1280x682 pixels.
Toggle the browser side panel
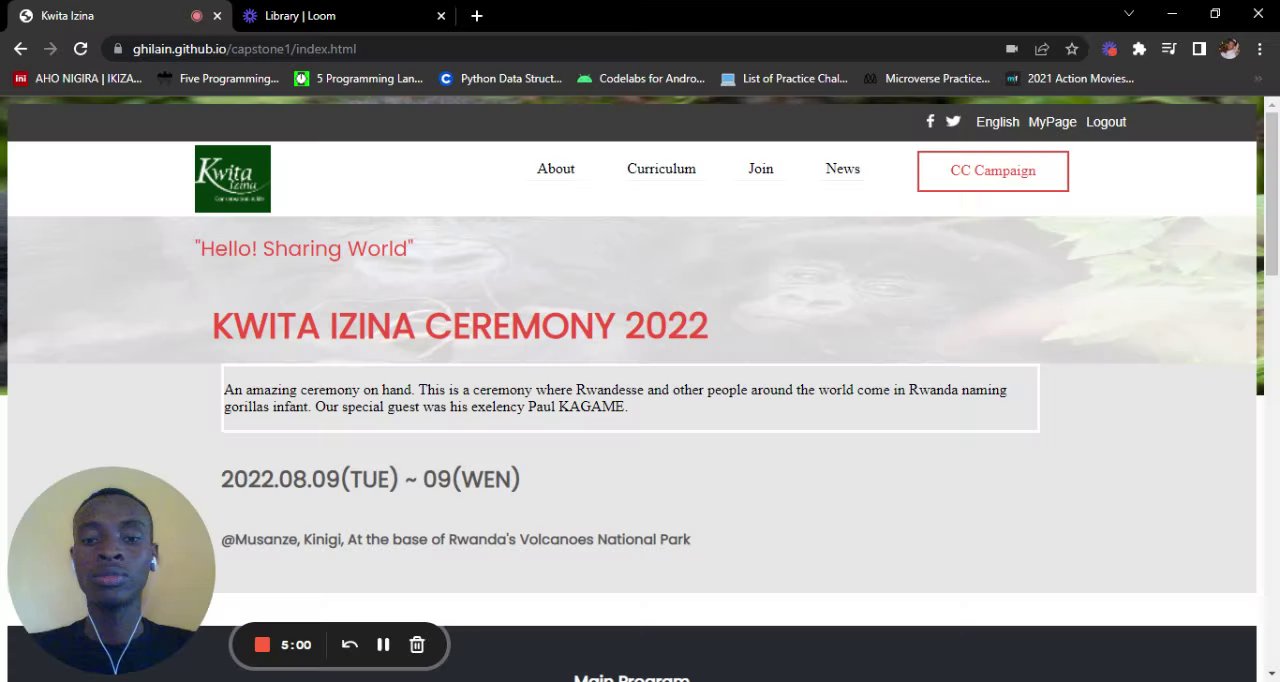click(x=1199, y=48)
